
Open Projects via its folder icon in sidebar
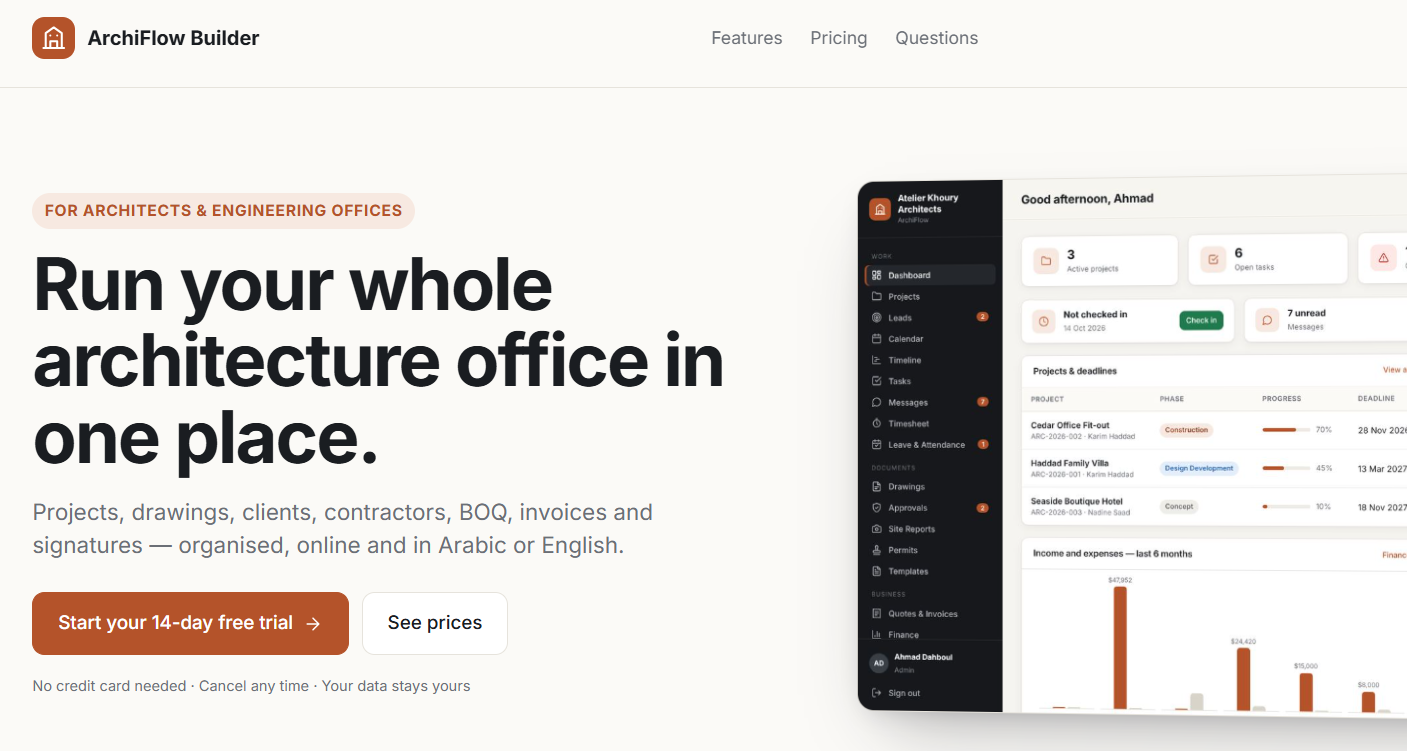pos(877,296)
